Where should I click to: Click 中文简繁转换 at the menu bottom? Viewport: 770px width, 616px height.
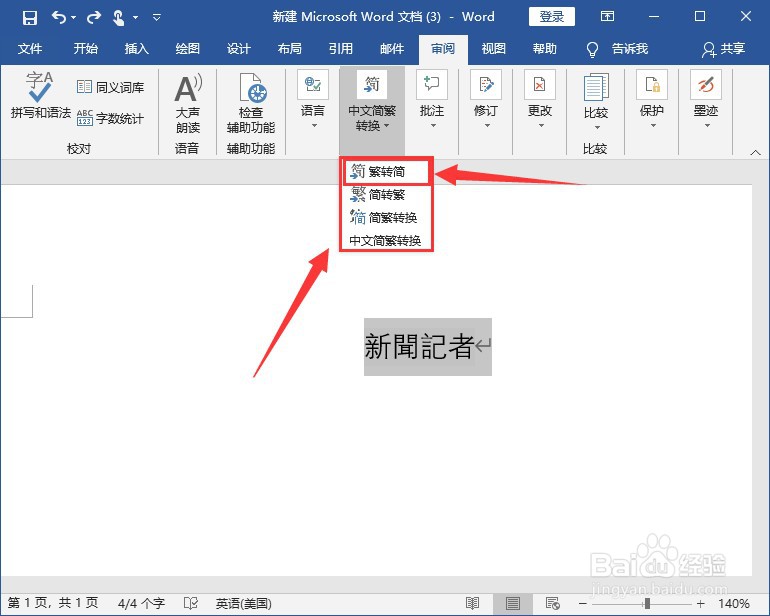[386, 240]
